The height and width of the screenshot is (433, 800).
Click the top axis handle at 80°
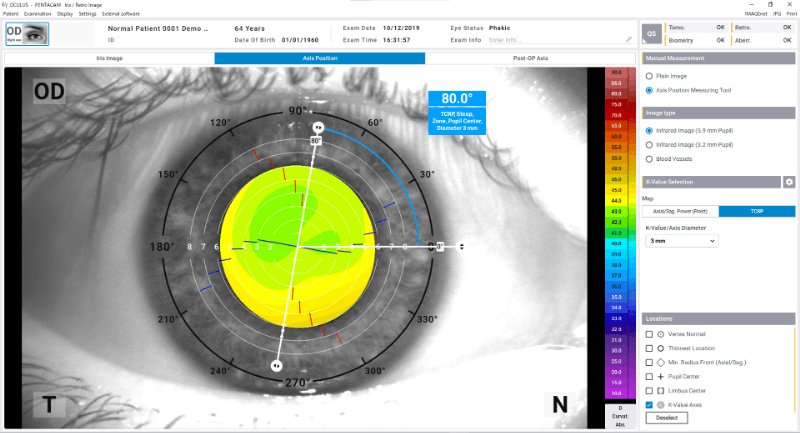[318, 128]
